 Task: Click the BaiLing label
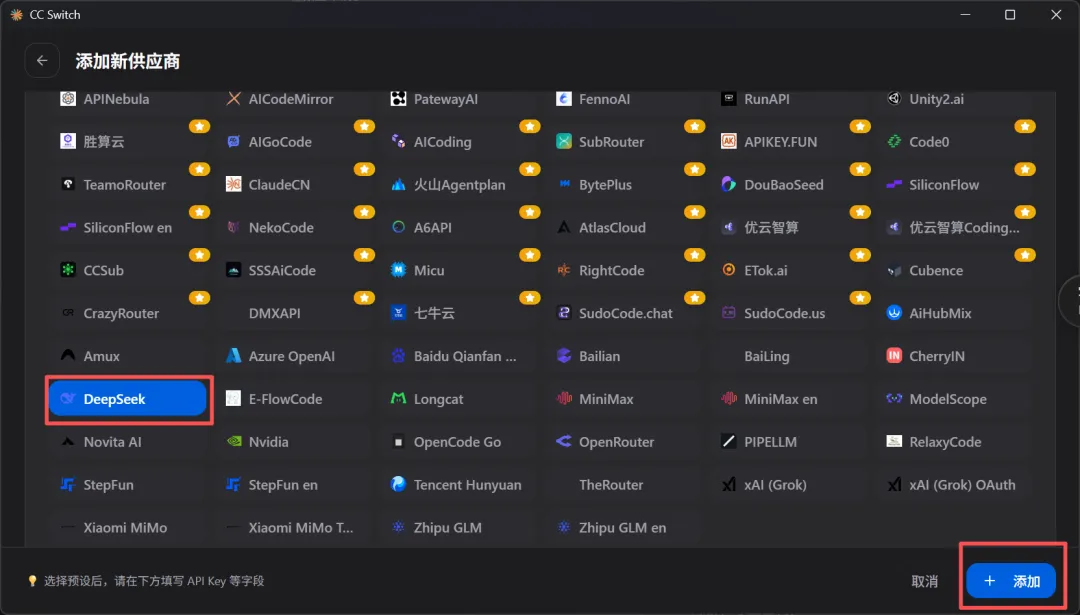(x=767, y=356)
